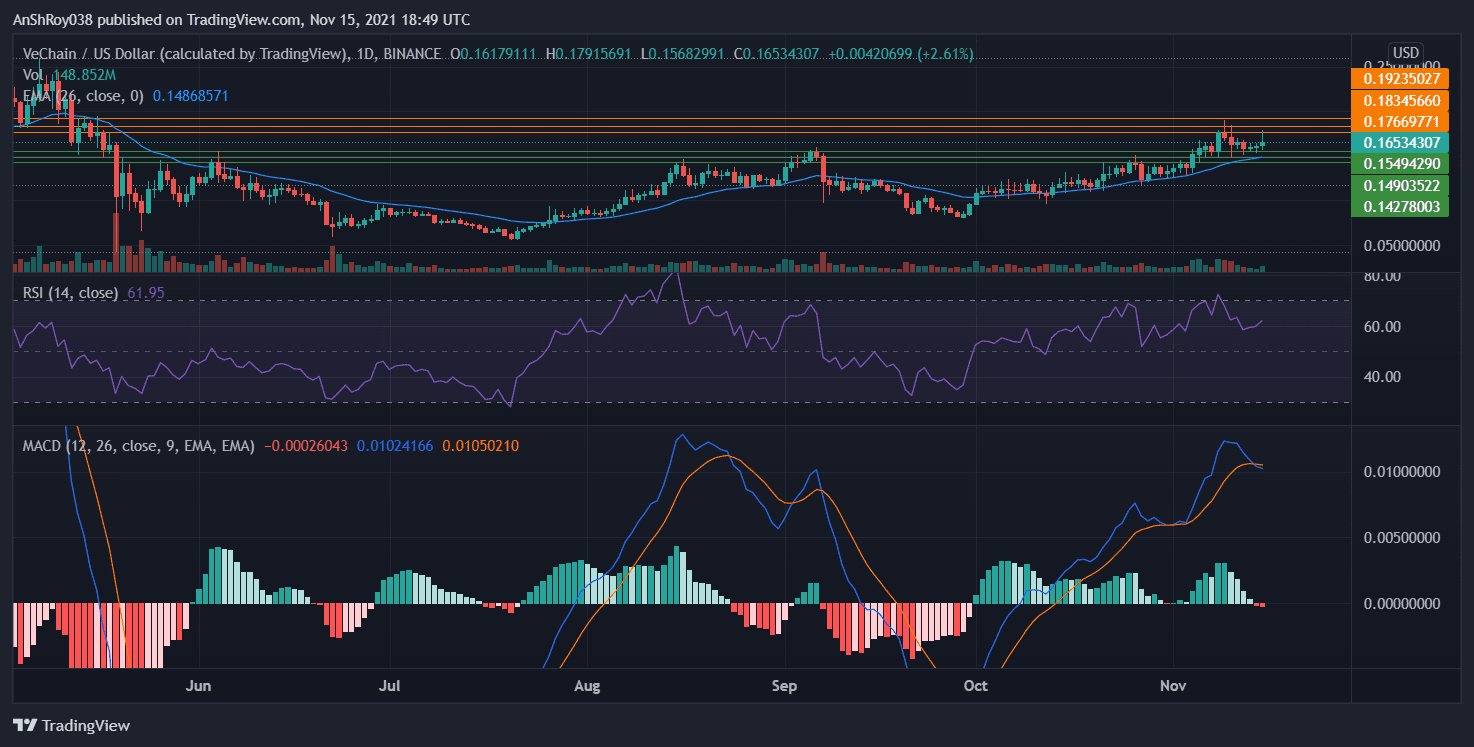Click the blue EMA value 0.14868571
This screenshot has width=1474, height=747.
190,97
